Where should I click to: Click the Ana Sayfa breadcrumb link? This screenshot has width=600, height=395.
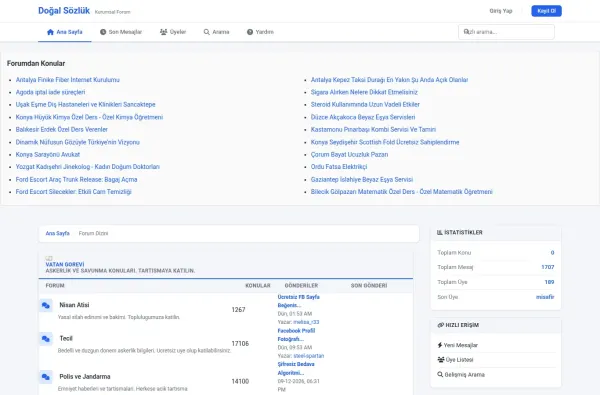click(57, 233)
